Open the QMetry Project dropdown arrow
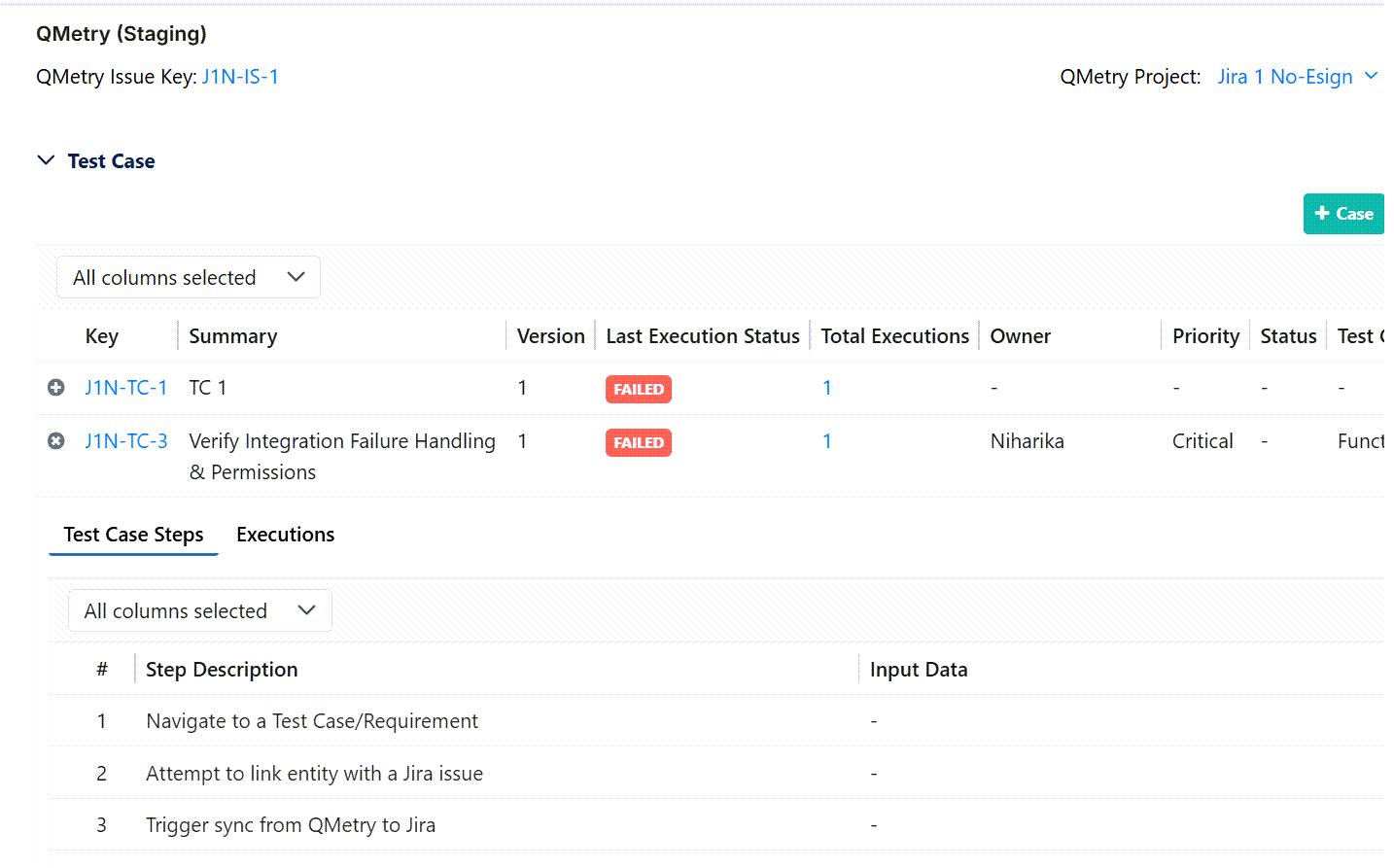This screenshot has height=868, width=1394. (1371, 77)
